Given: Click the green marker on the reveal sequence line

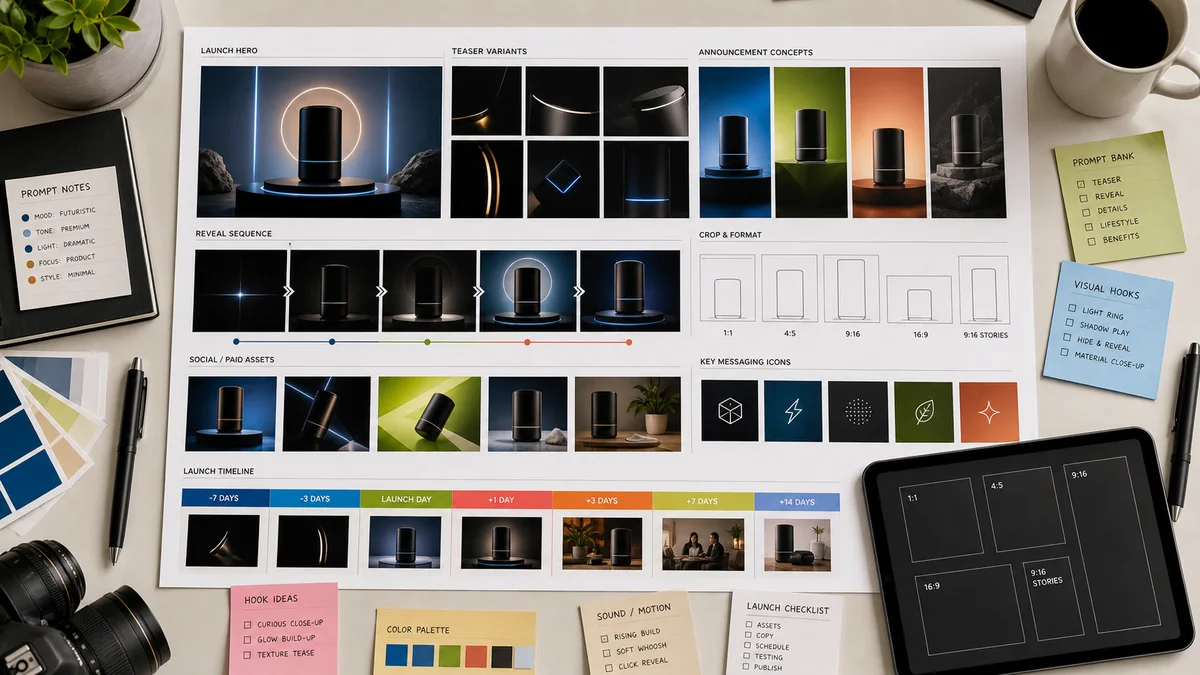Looking at the screenshot, I should (x=427, y=342).
